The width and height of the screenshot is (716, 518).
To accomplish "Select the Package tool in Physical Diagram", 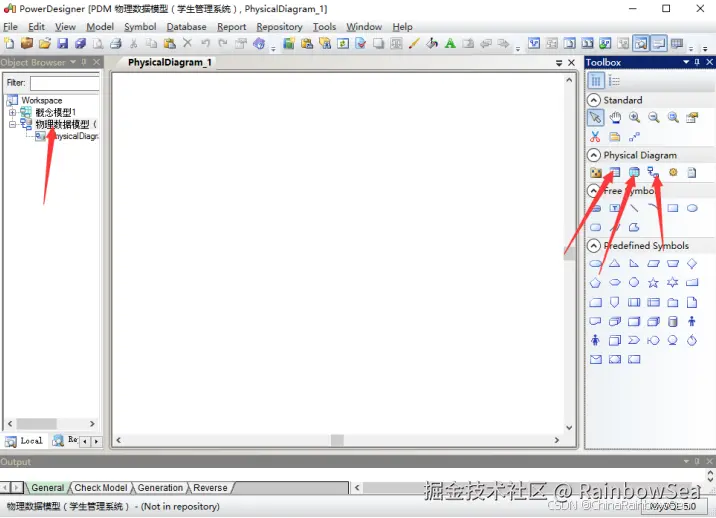I will tap(595, 173).
